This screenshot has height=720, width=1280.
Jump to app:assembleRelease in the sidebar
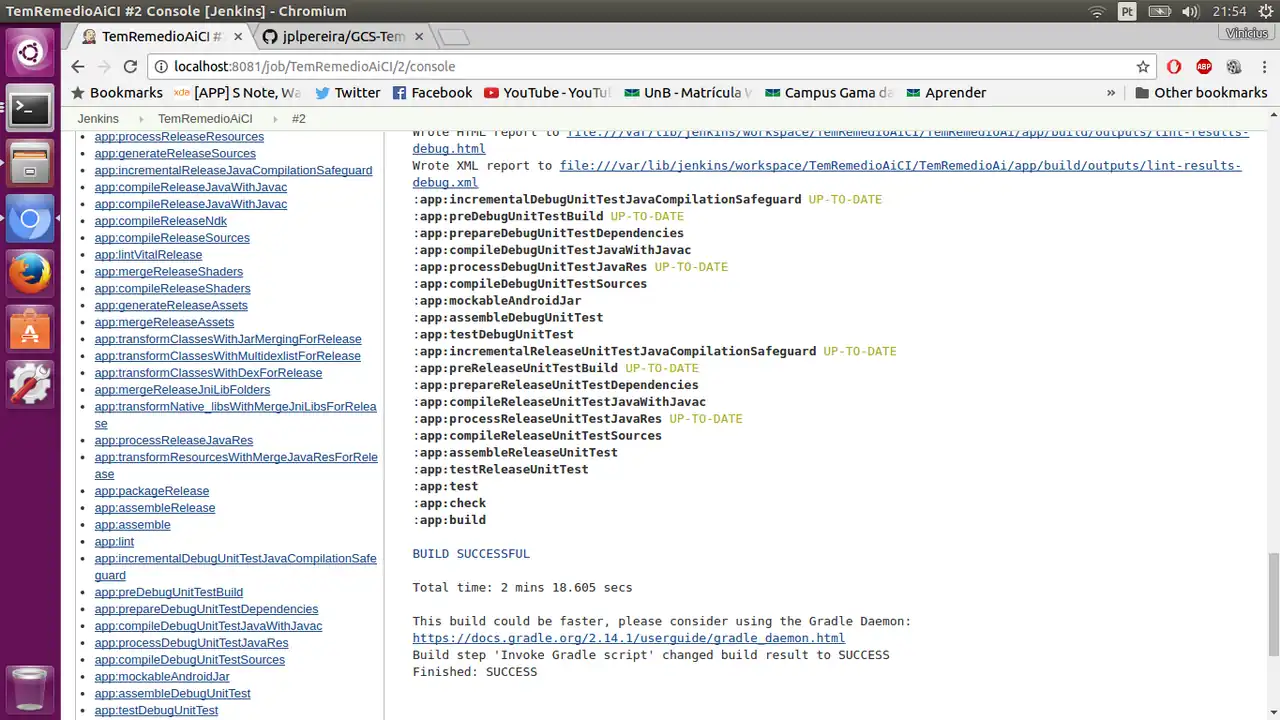point(154,508)
